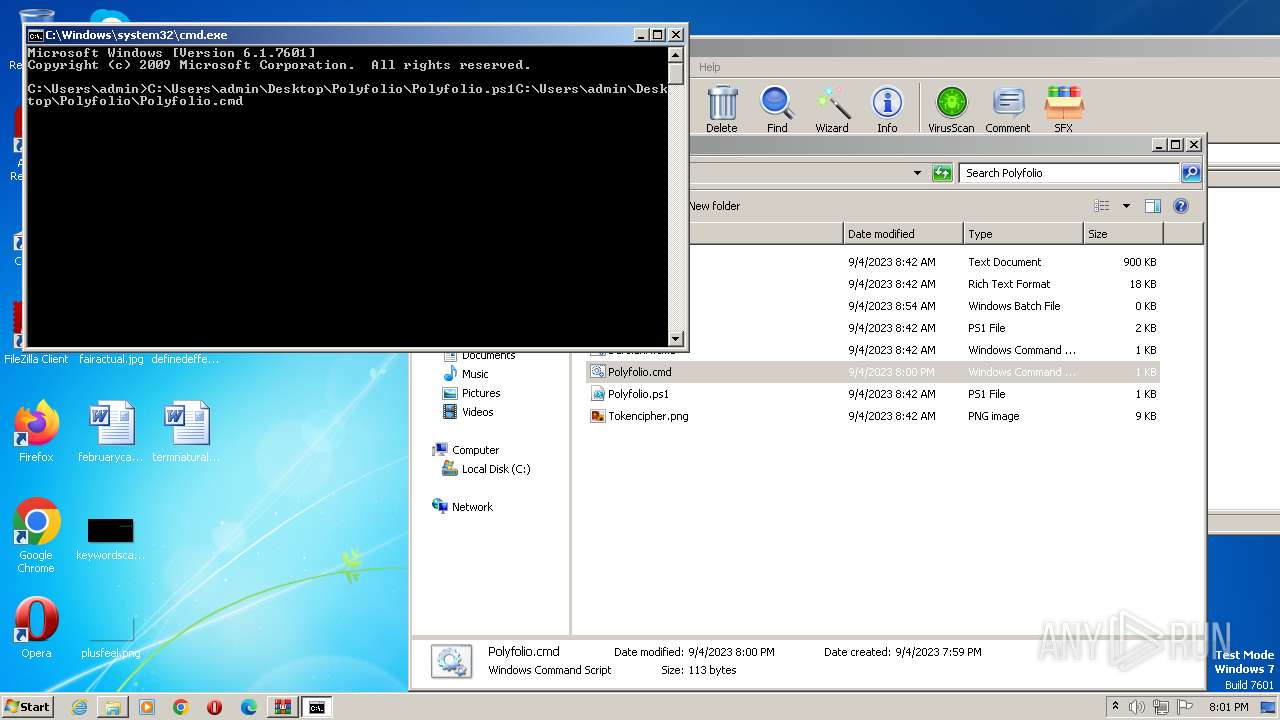Sort by the Type column header

(x=1023, y=234)
